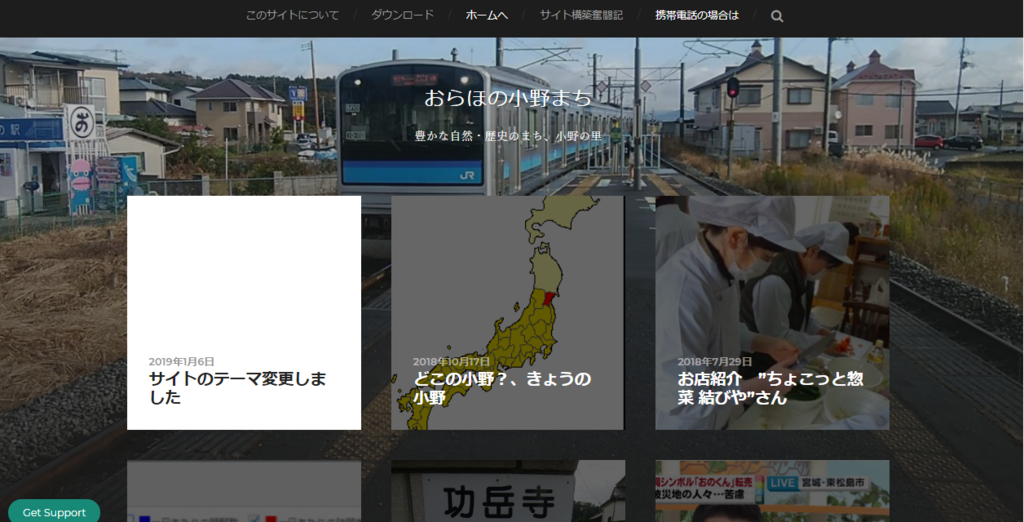The image size is (1024, 522).
Task: Go to the ダウンロード page
Action: 402,15
